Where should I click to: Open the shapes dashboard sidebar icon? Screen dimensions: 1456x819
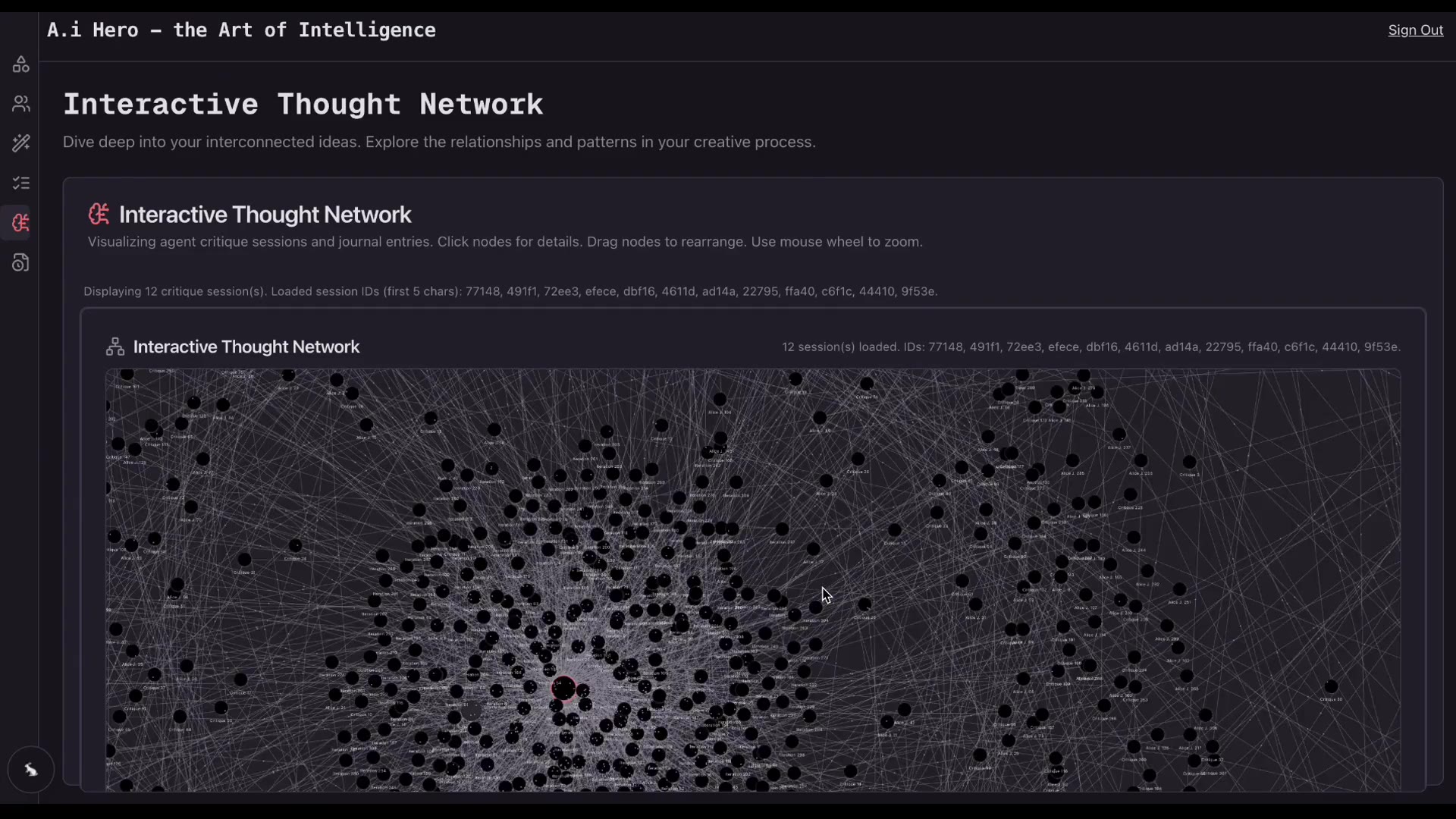coord(21,64)
